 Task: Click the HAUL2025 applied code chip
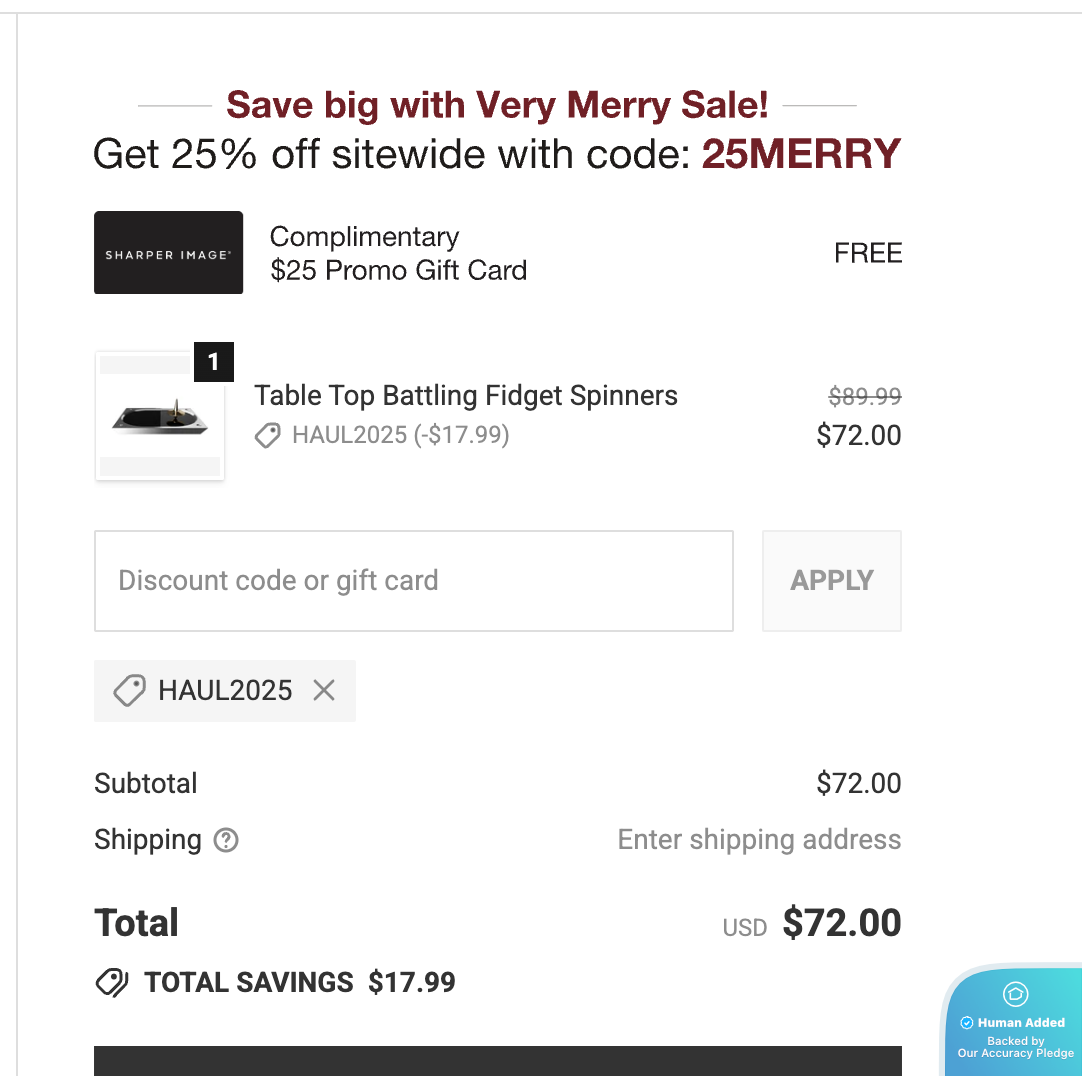coord(224,690)
